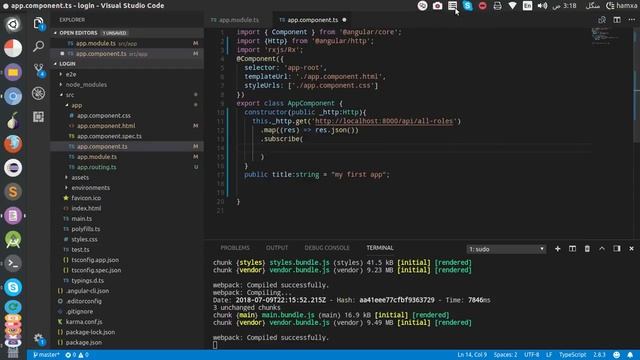Switch to the Output panel tab
The image size is (640, 360).
point(277,248)
